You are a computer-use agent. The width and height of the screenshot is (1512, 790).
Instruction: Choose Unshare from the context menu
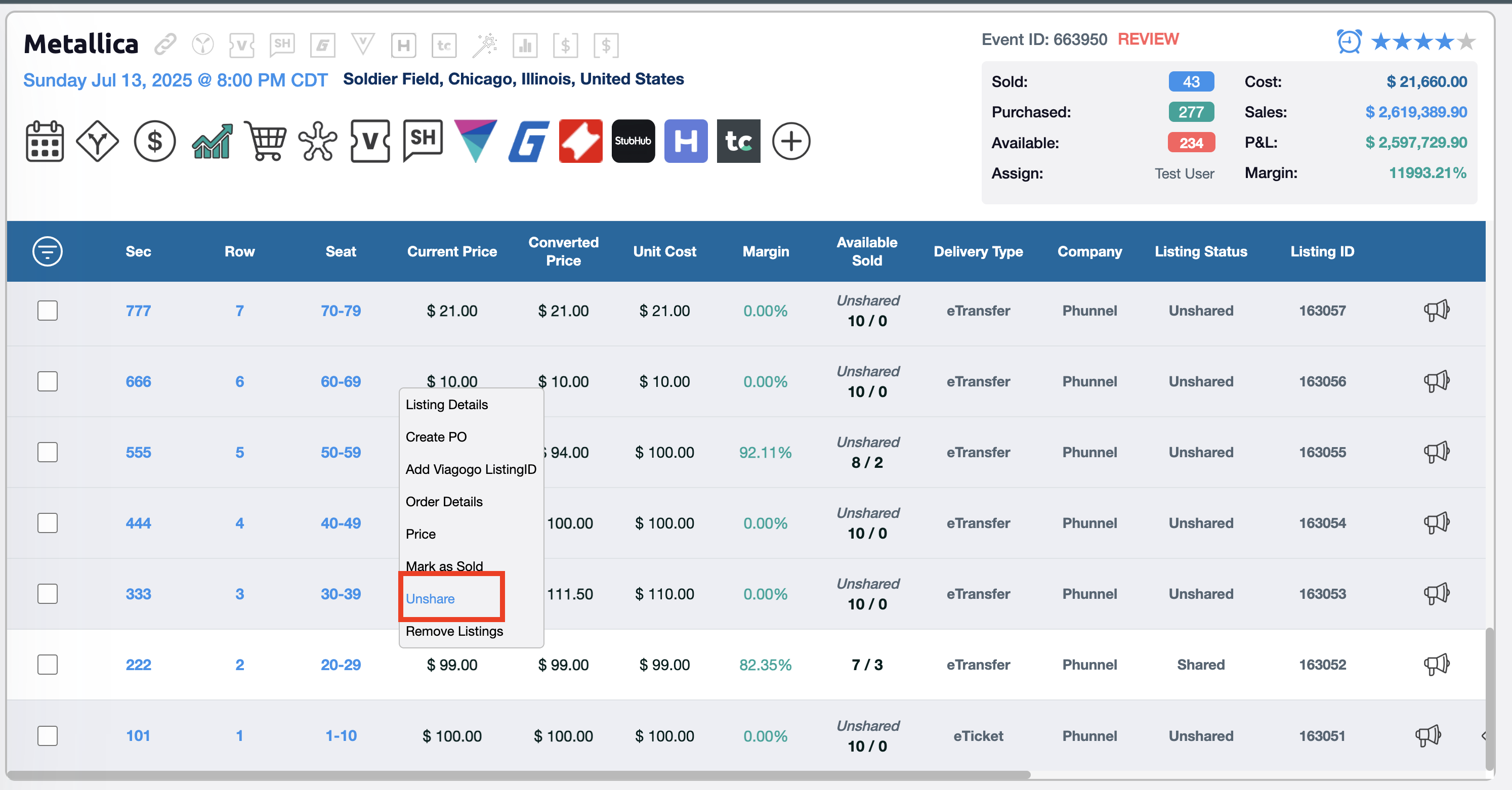tap(430, 599)
